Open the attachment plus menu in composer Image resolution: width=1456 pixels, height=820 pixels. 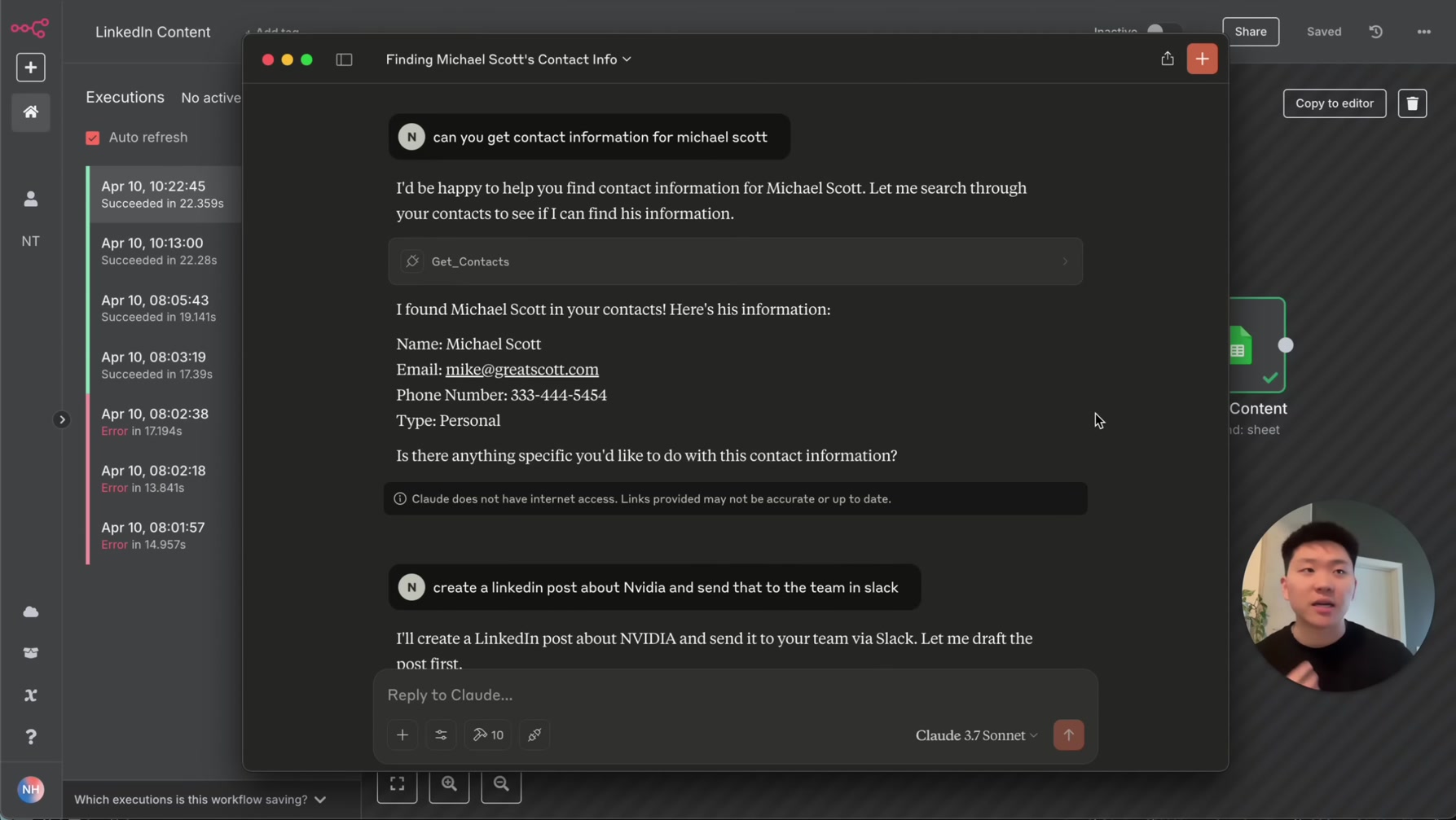(402, 734)
